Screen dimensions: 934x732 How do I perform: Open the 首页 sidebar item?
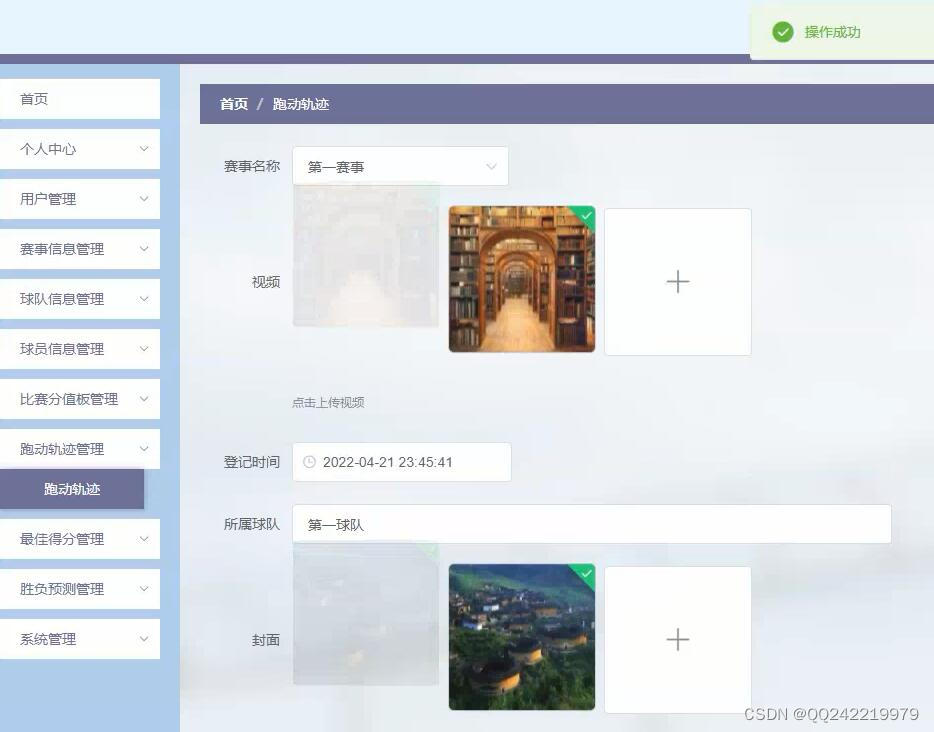(x=80, y=99)
